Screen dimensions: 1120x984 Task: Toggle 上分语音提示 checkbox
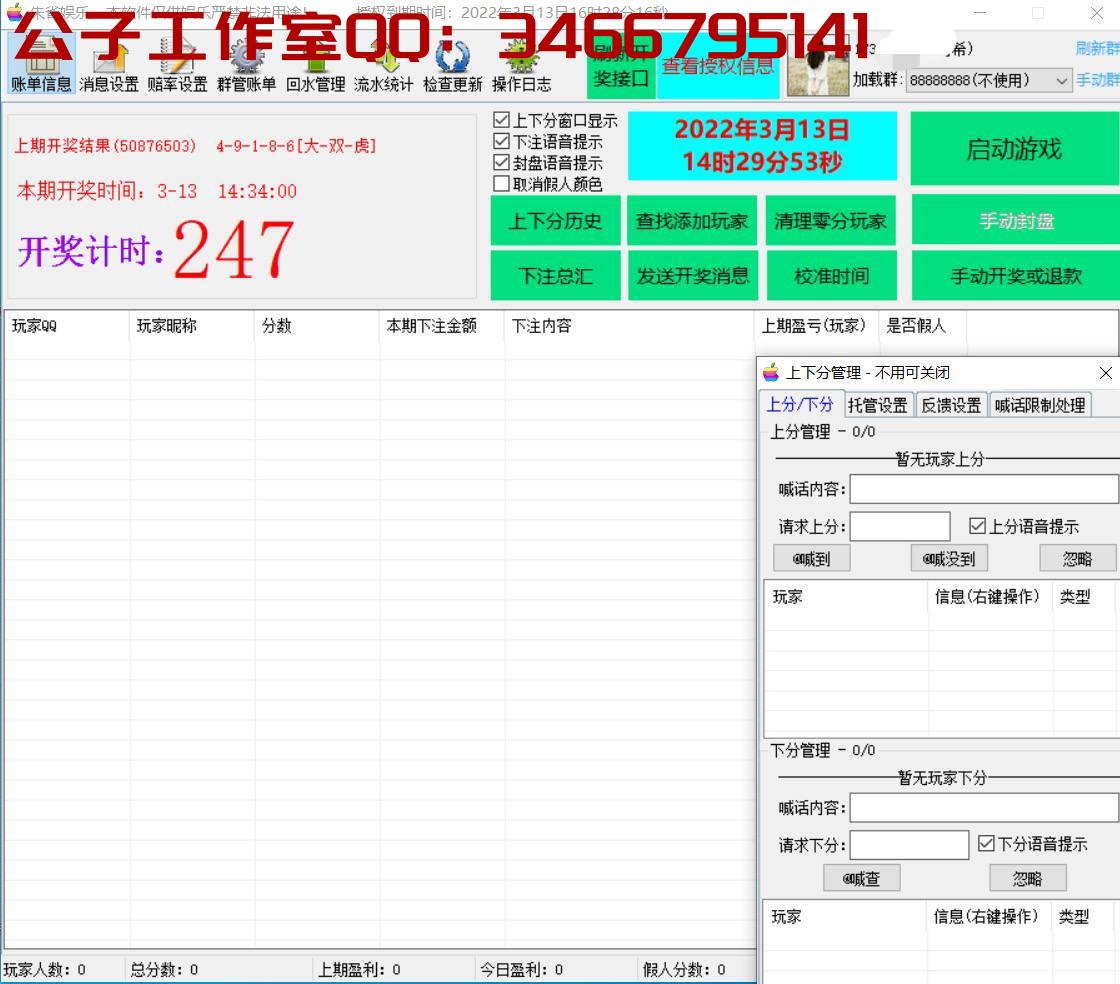click(977, 526)
